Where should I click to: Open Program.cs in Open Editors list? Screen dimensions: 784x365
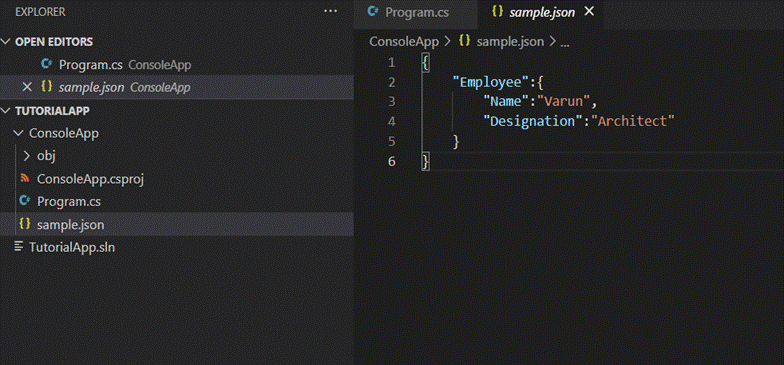176,64
